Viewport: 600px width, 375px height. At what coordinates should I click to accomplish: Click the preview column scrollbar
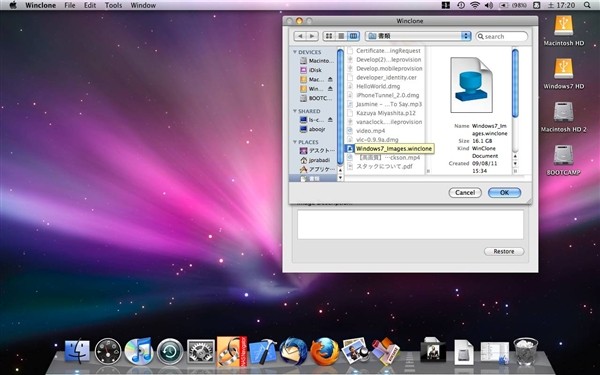point(515,83)
